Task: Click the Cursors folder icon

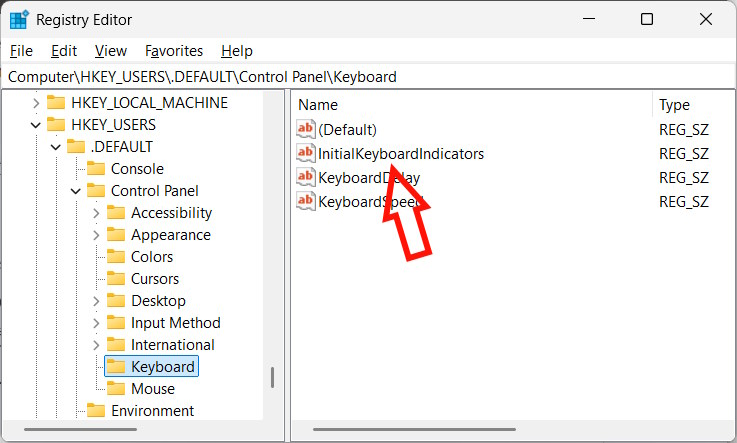Action: click(x=116, y=279)
